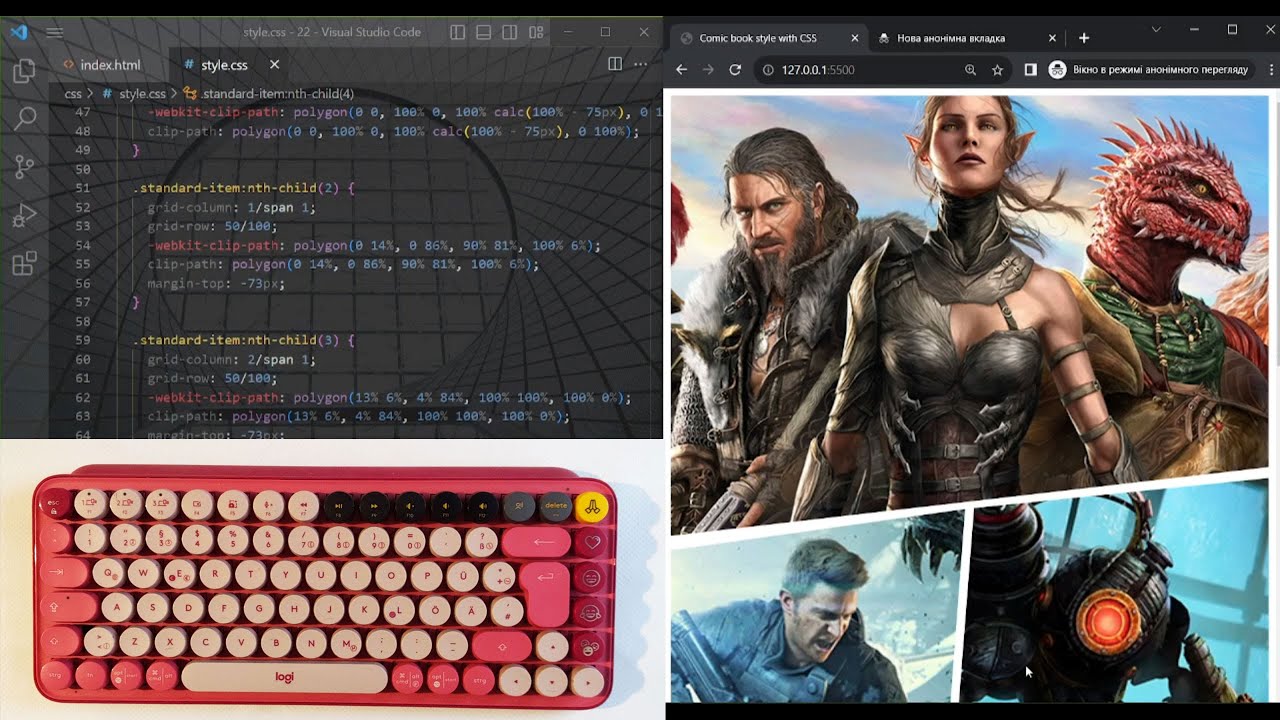
Task: Open the VS Code hamburger menu
Action: click(x=54, y=32)
